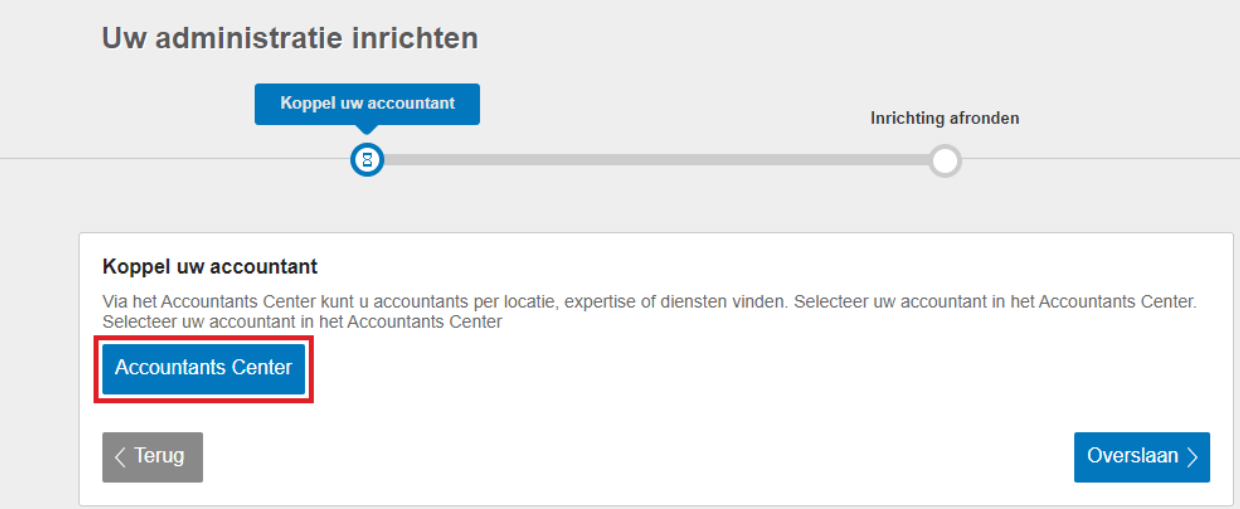The image size is (1240, 509).
Task: Click the pointer arrow under the blue step bubble
Action: click(x=367, y=130)
